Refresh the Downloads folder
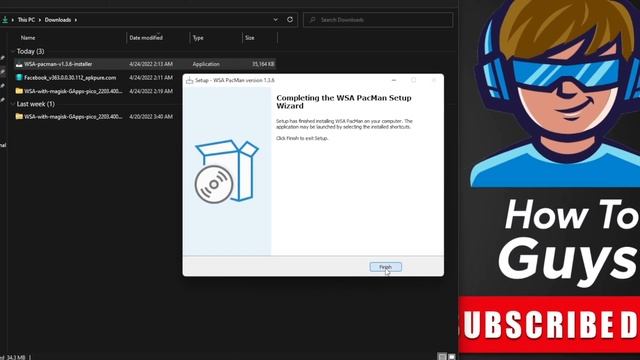 pos(290,20)
